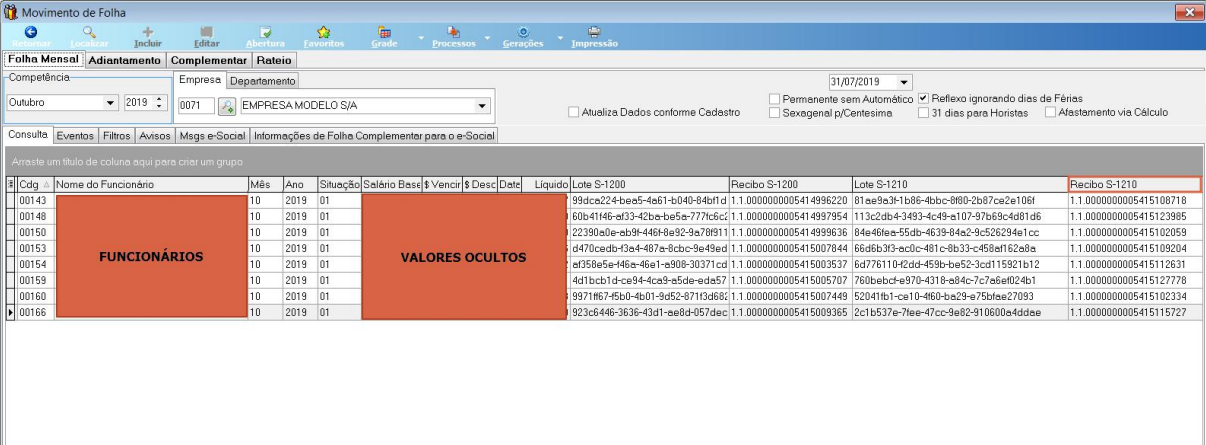Click lot cell 2c1b537e-7fee-47cc-9e82-910600a4ddae

(x=960, y=312)
